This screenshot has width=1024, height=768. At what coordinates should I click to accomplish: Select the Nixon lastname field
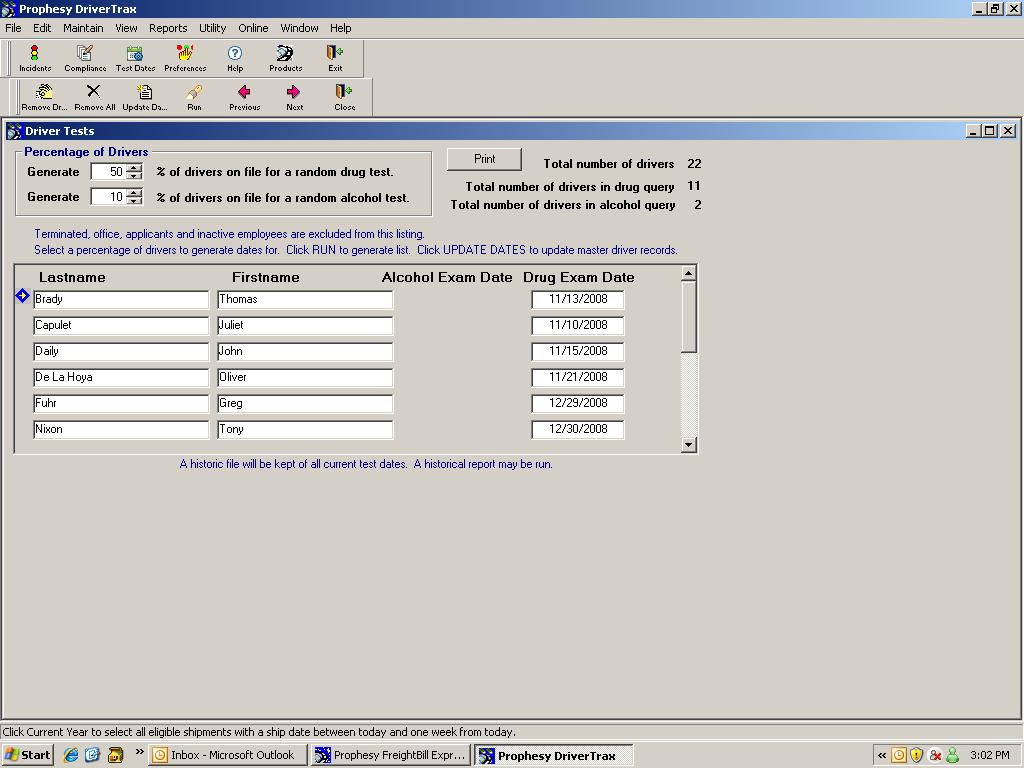click(x=121, y=430)
